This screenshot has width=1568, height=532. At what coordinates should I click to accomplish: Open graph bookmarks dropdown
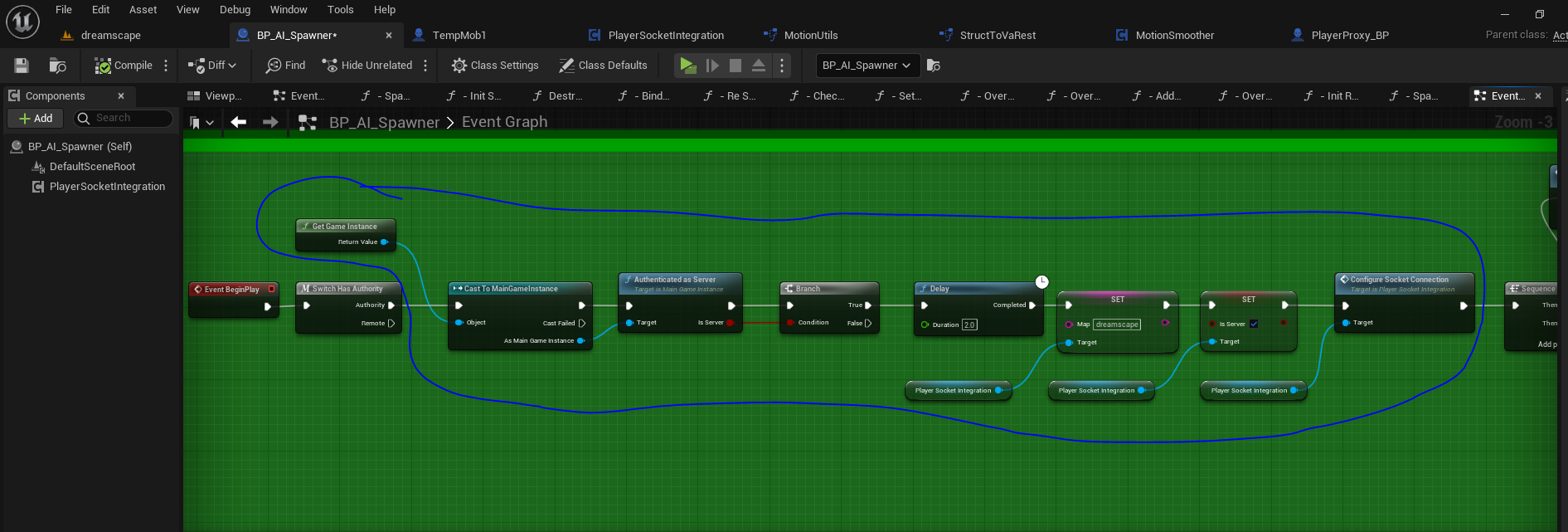(x=201, y=122)
